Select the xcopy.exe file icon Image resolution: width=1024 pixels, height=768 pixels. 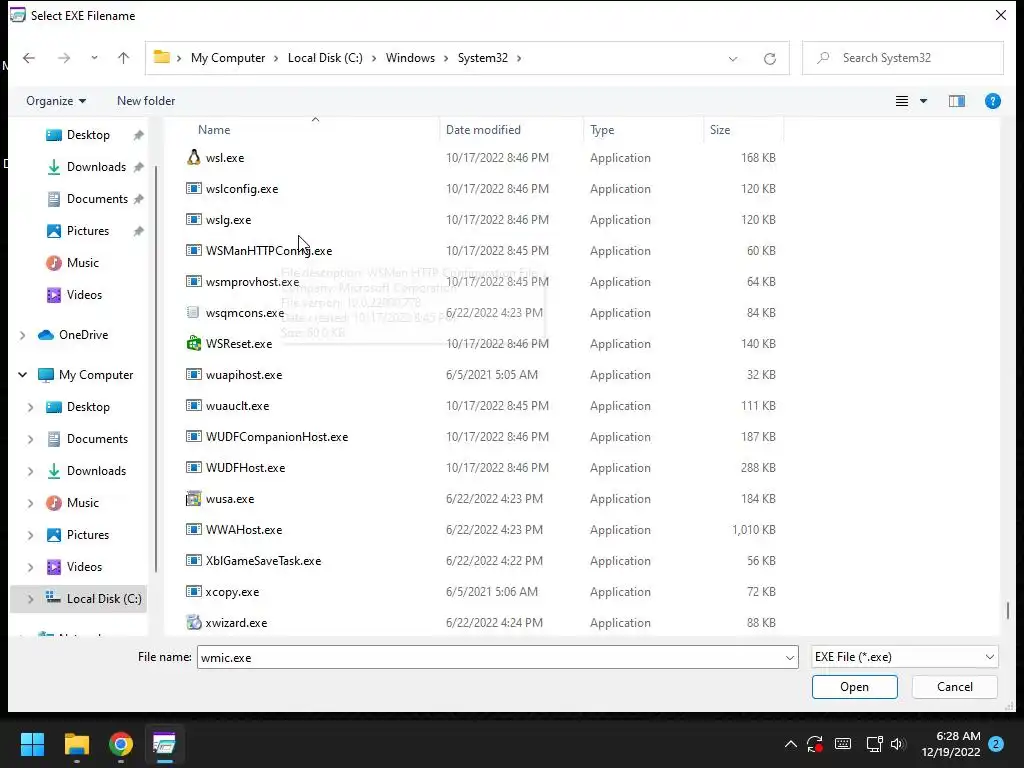click(x=193, y=592)
